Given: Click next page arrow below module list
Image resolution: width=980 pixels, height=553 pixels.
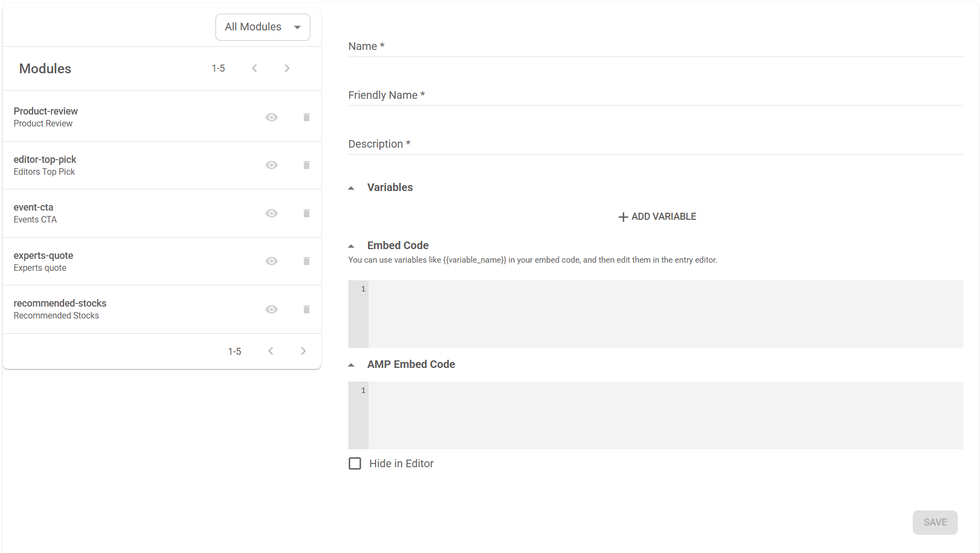Looking at the screenshot, I should click(303, 351).
